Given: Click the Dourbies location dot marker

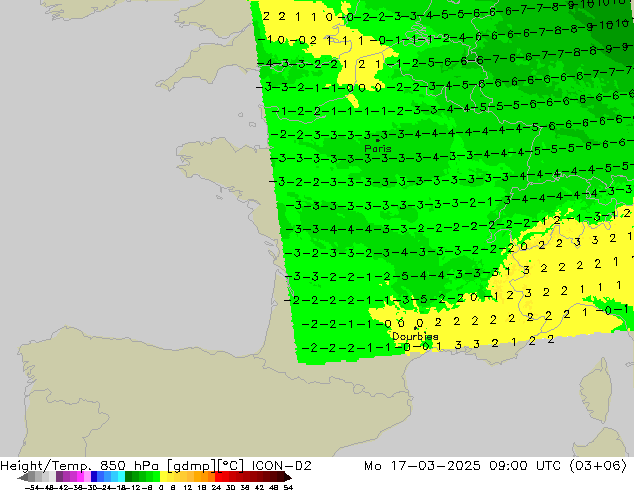Looking at the screenshot, I should pyautogui.click(x=415, y=328).
